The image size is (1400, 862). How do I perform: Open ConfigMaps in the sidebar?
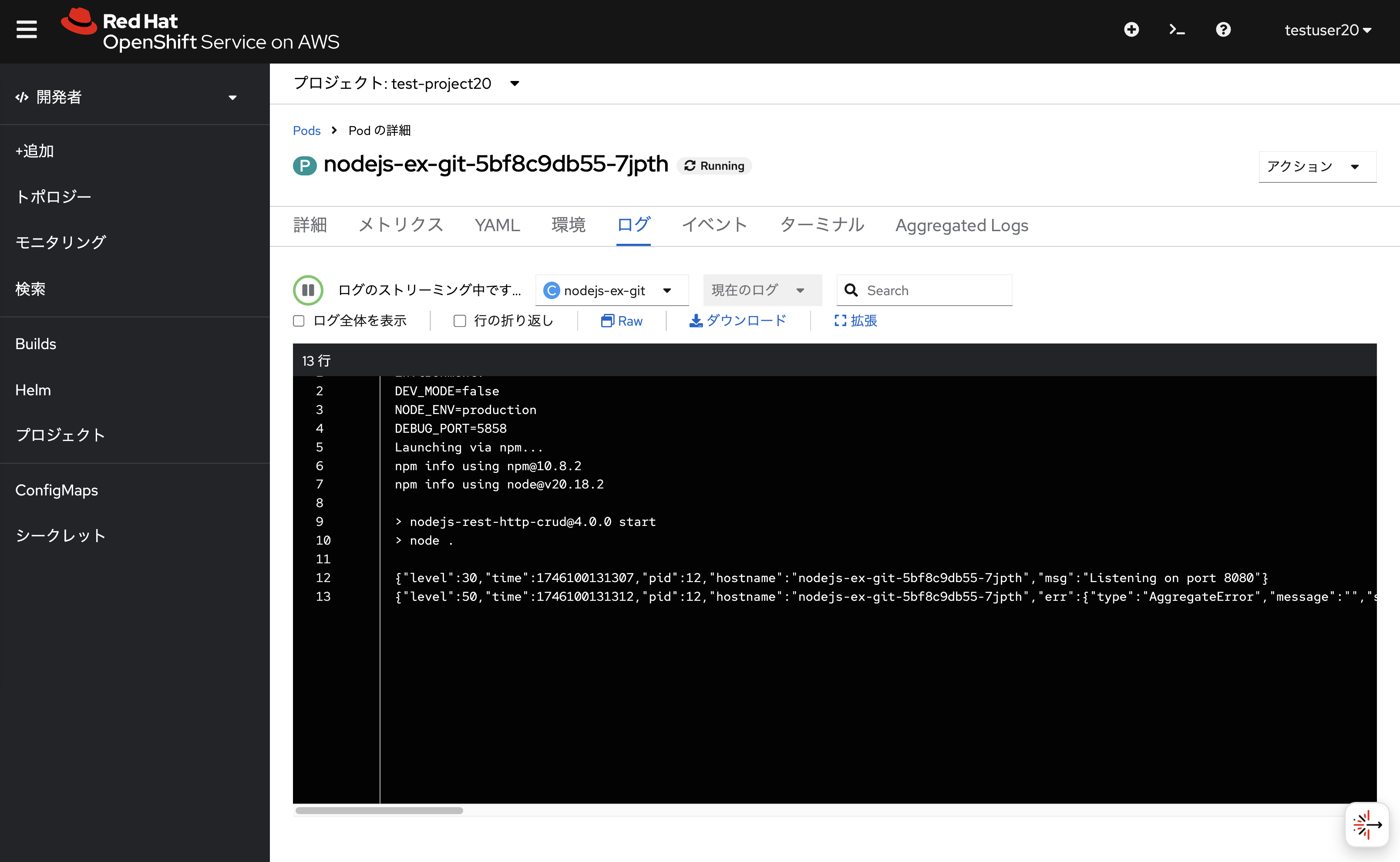135,490
